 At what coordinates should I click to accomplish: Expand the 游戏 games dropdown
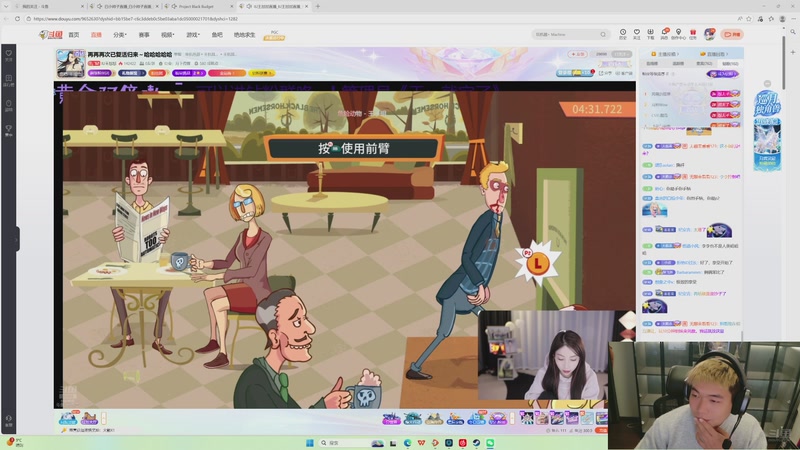pyautogui.click(x=192, y=35)
